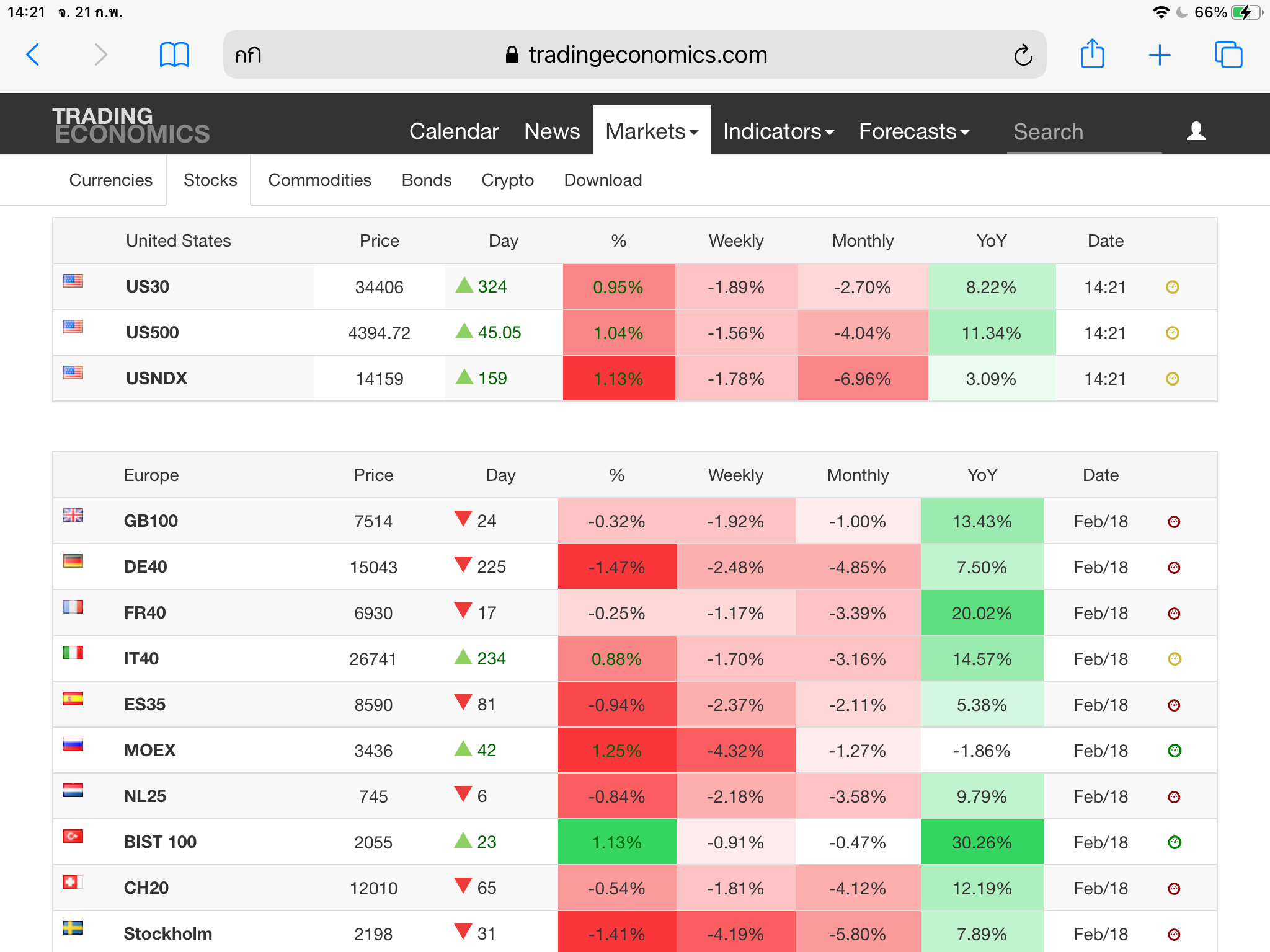
Task: Click the 4394.72 price for US500
Action: tap(379, 333)
